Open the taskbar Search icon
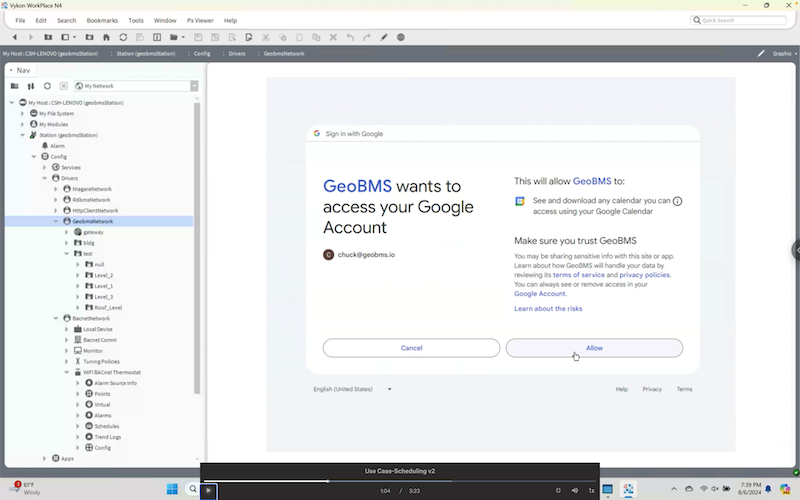 [193, 489]
